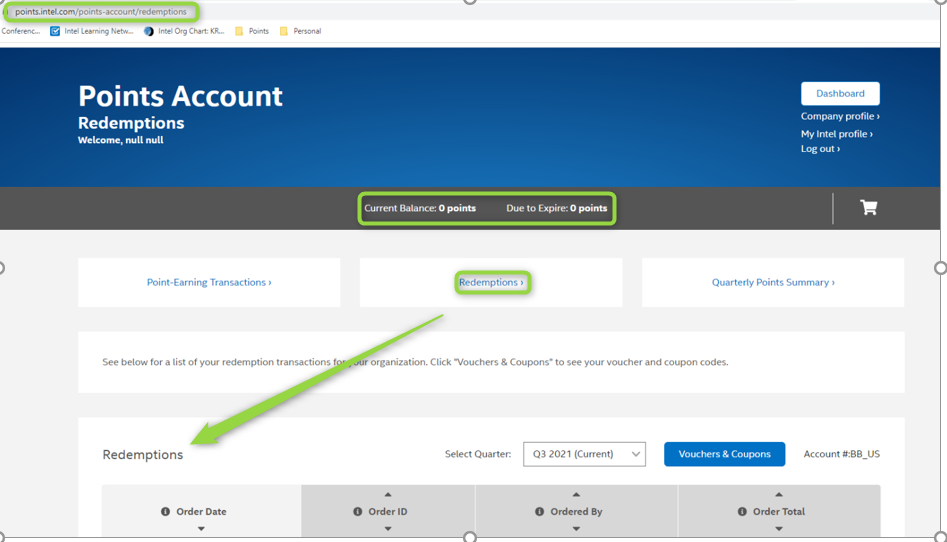The image size is (947, 542).
Task: Open Intel Learning Network bookmark
Action: point(92,31)
